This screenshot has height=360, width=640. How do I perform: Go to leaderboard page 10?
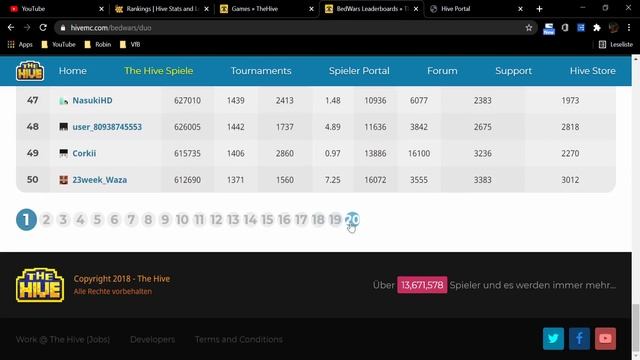tap(182, 220)
